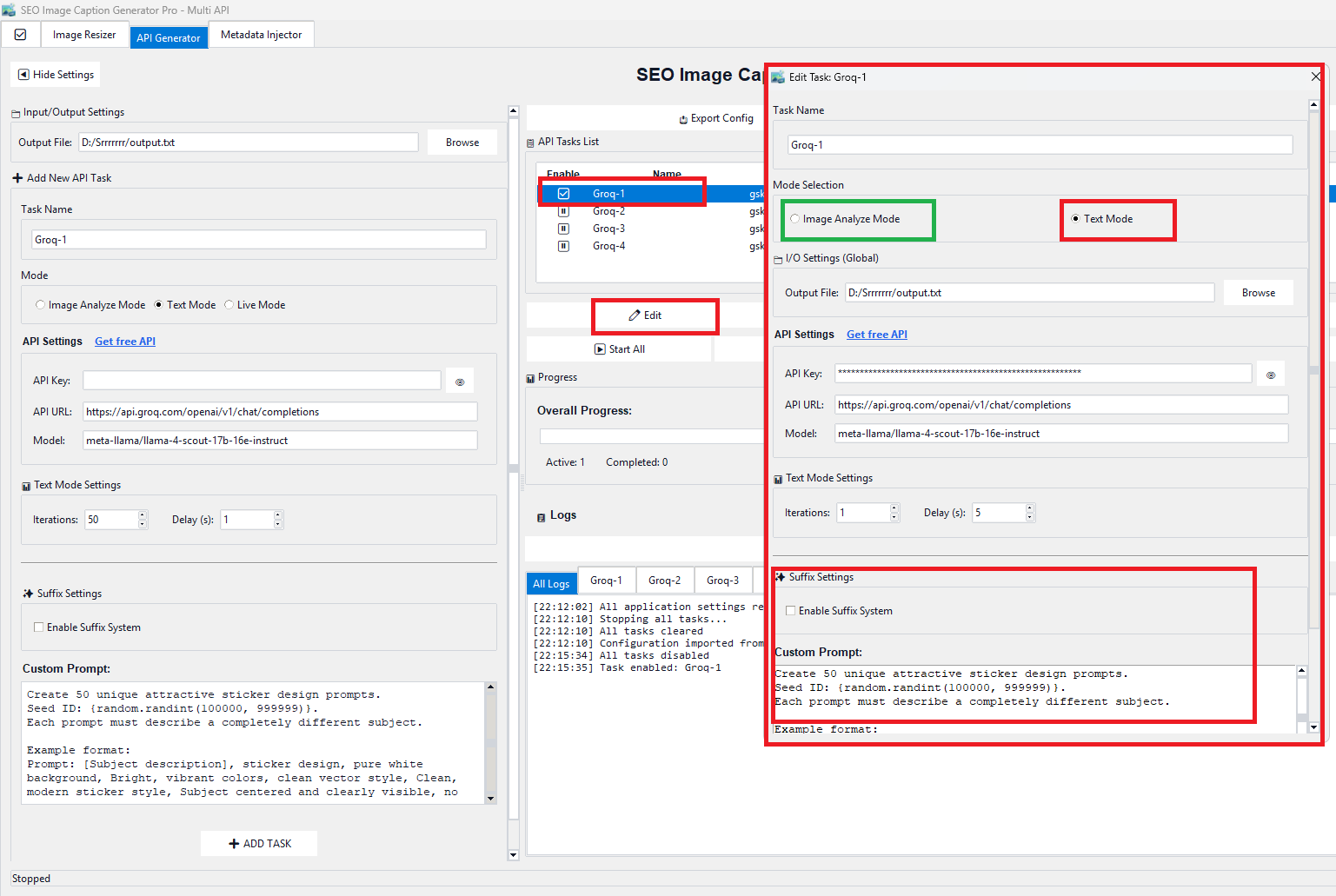Image resolution: width=1336 pixels, height=896 pixels.
Task: Open the Groq-2 log tab
Action: click(665, 580)
